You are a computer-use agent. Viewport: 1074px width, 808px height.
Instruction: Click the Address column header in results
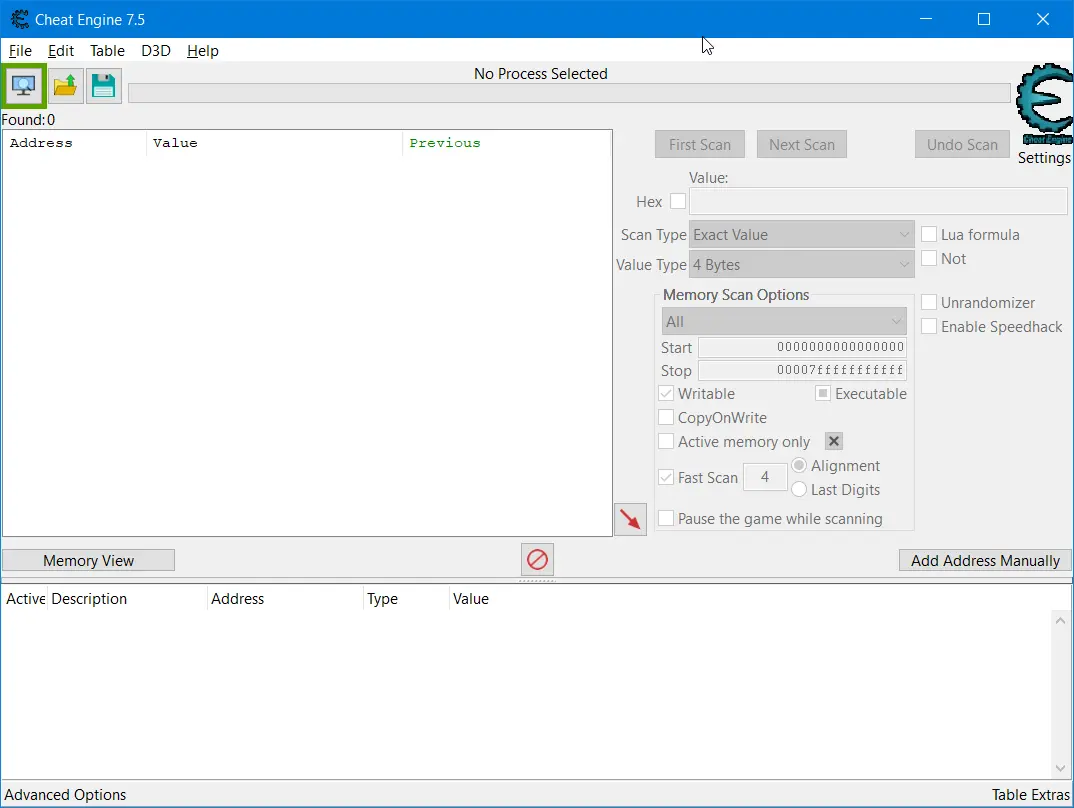[74, 143]
